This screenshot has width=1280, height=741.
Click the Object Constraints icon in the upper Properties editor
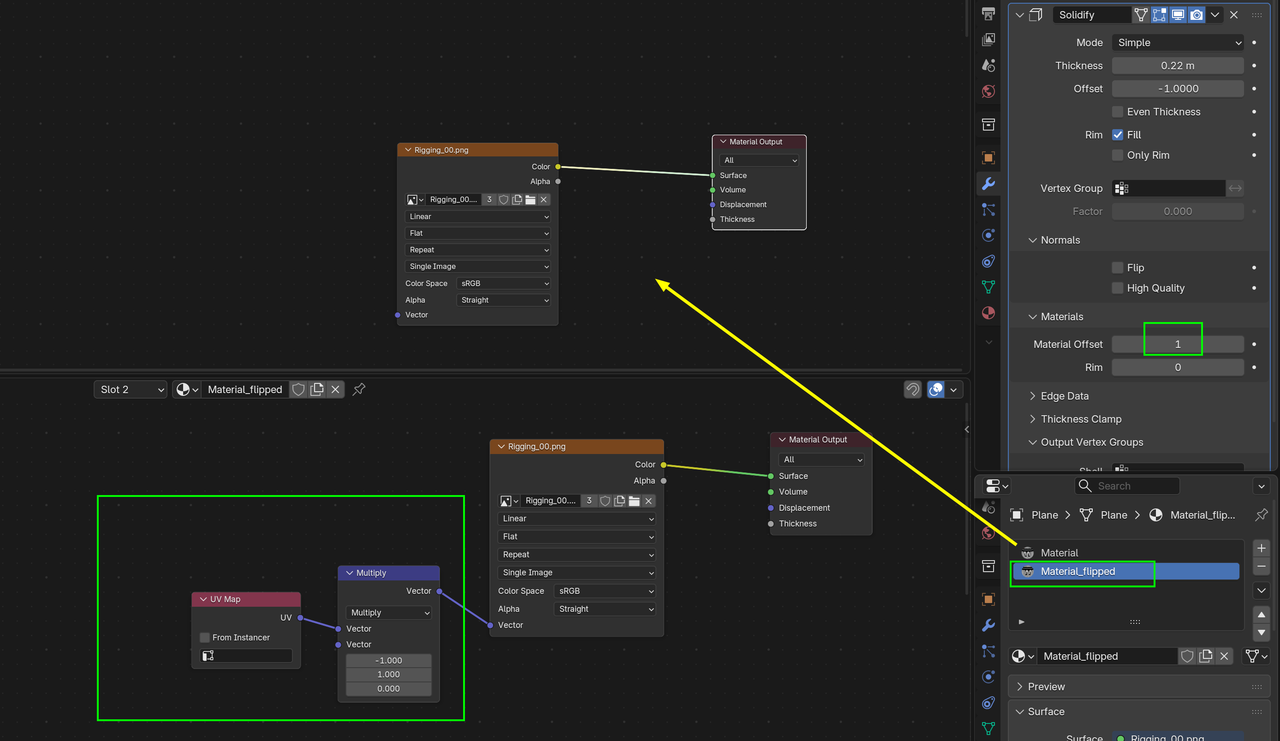988,262
